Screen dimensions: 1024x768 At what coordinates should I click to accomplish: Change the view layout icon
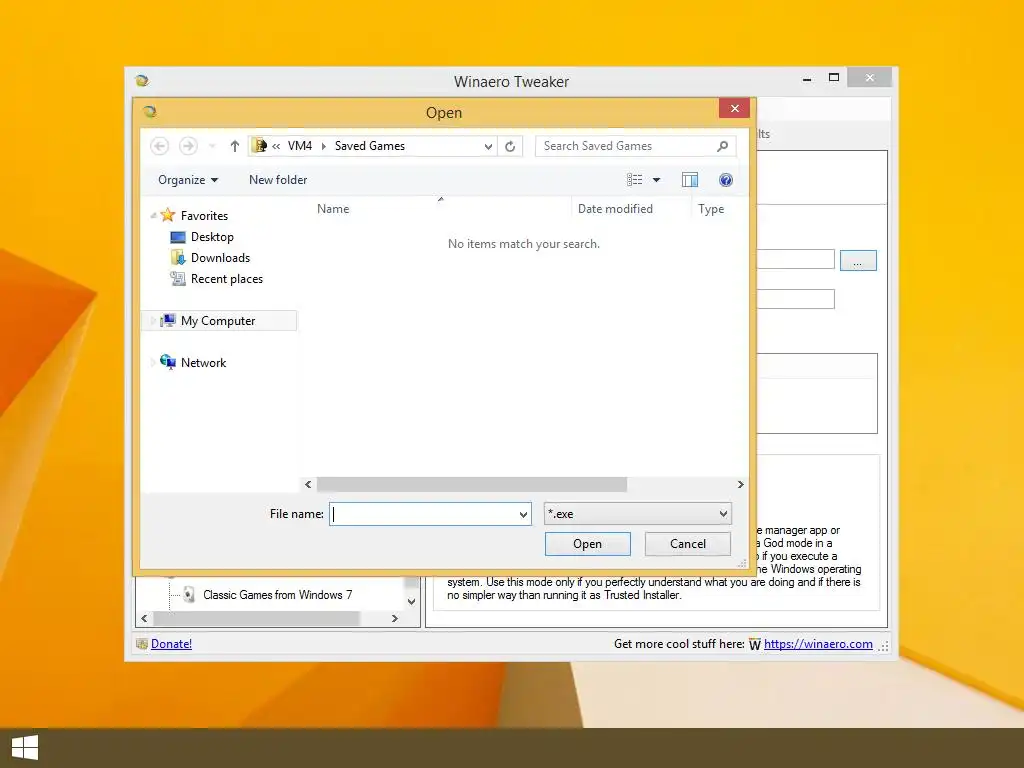[x=635, y=180]
